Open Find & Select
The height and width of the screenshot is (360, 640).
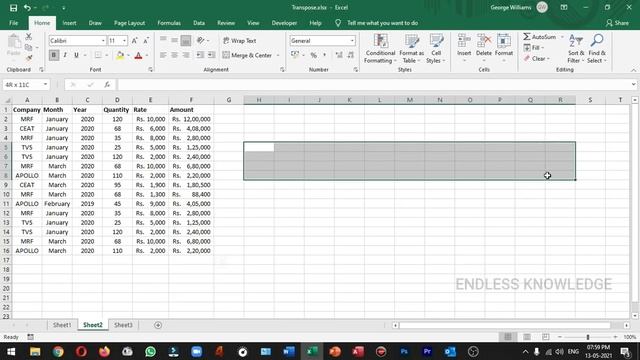597,49
